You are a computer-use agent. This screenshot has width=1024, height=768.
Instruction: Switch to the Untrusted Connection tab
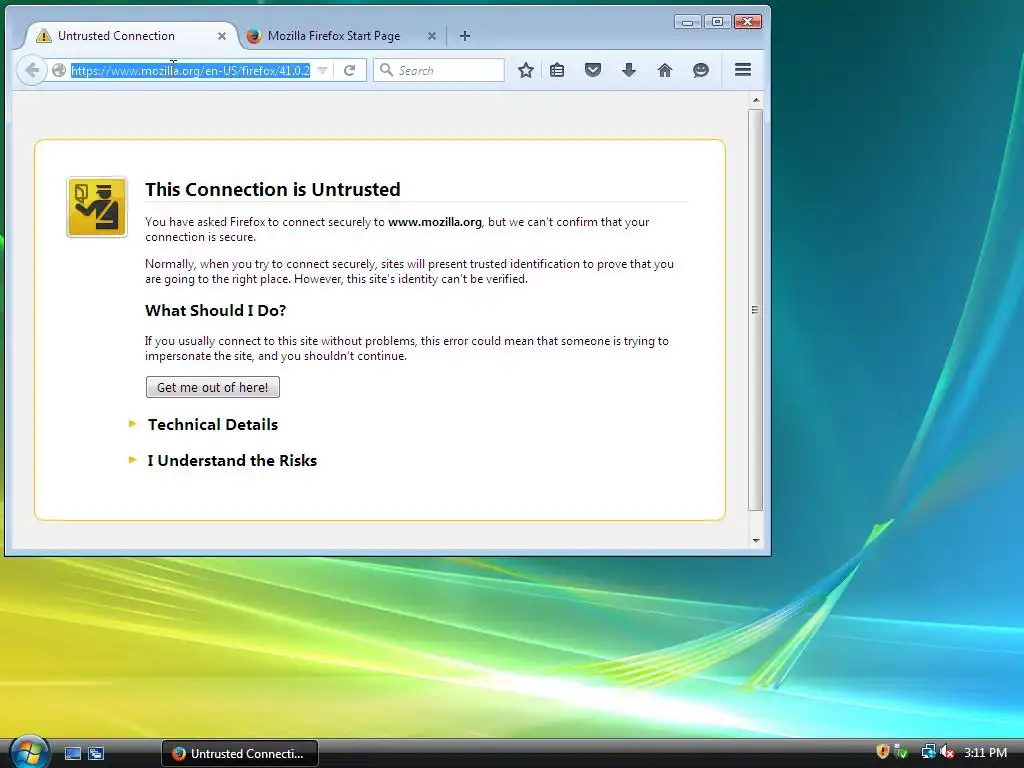coord(131,36)
